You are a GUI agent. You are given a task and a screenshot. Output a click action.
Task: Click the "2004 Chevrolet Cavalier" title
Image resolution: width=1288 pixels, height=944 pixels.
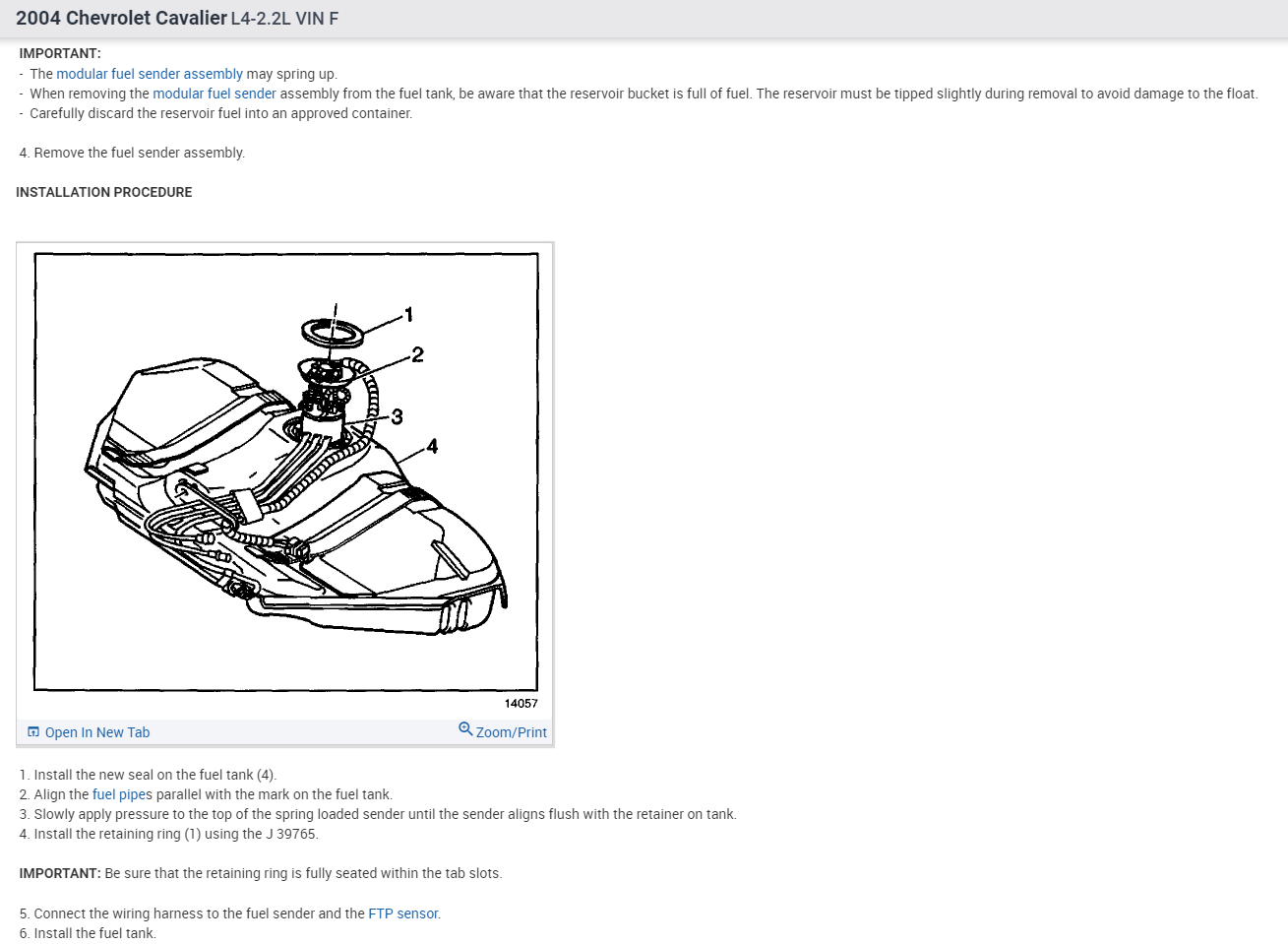pos(121,19)
